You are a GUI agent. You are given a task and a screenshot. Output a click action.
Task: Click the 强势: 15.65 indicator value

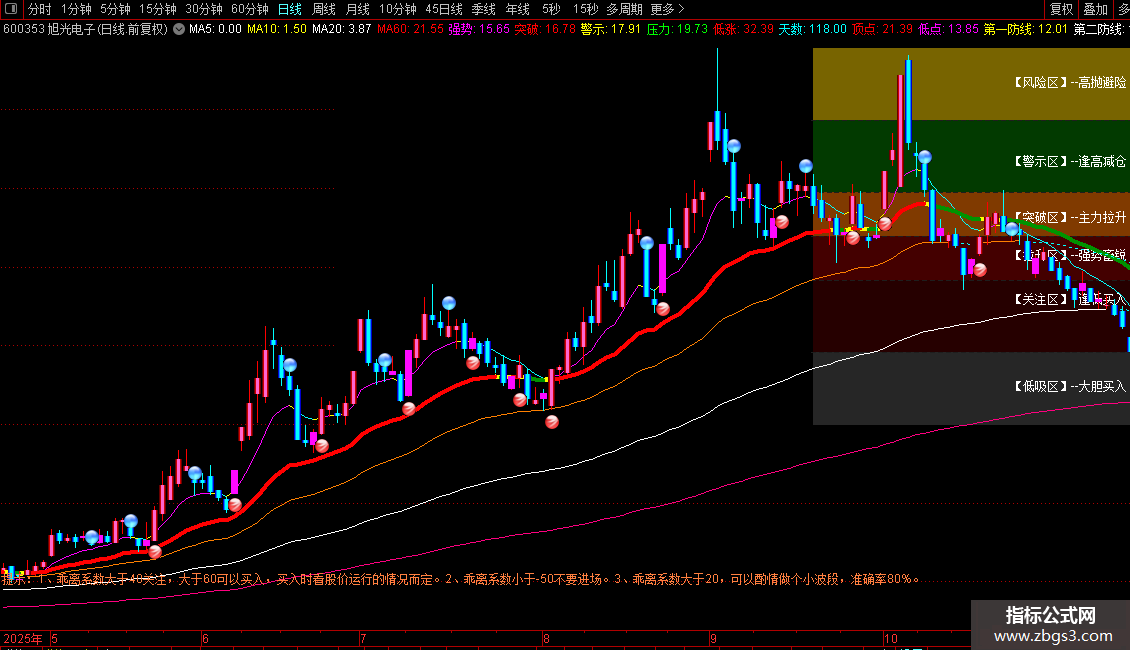point(479,30)
